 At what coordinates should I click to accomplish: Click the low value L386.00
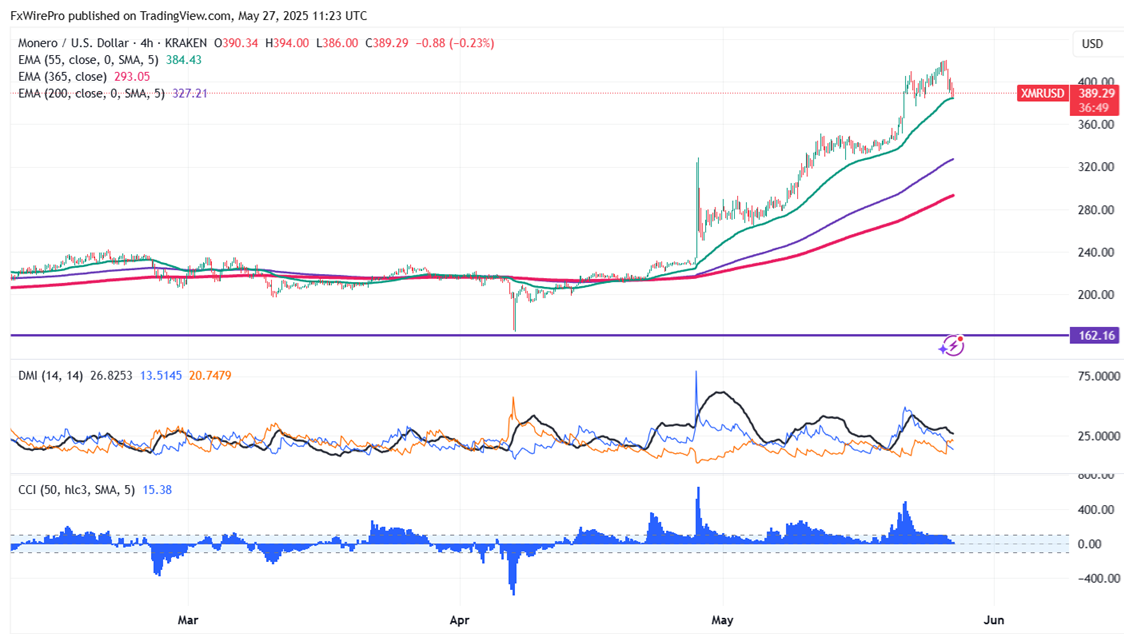point(337,43)
